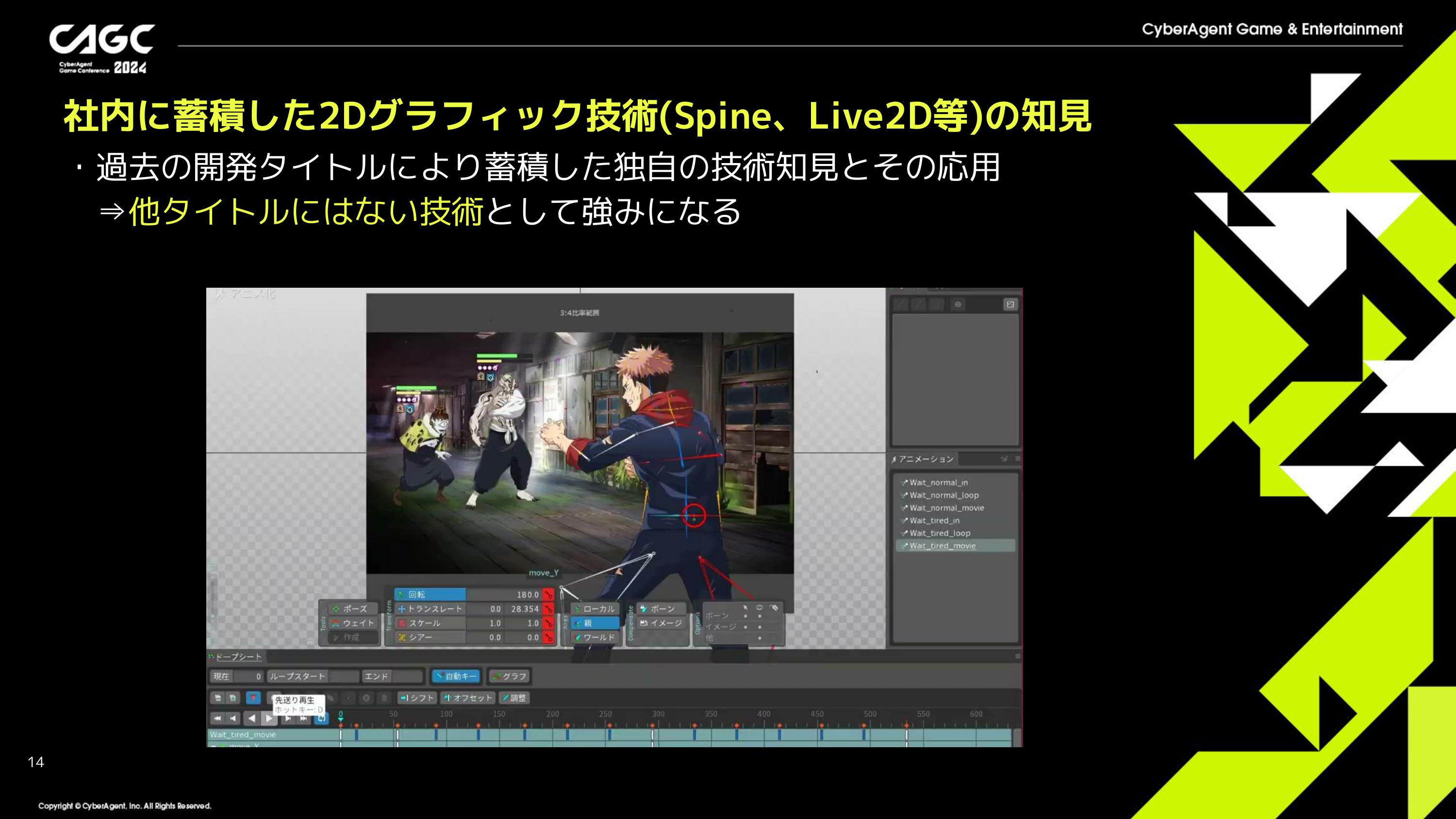Toggle イメージ compensation button
1456x819 pixels.
click(662, 623)
